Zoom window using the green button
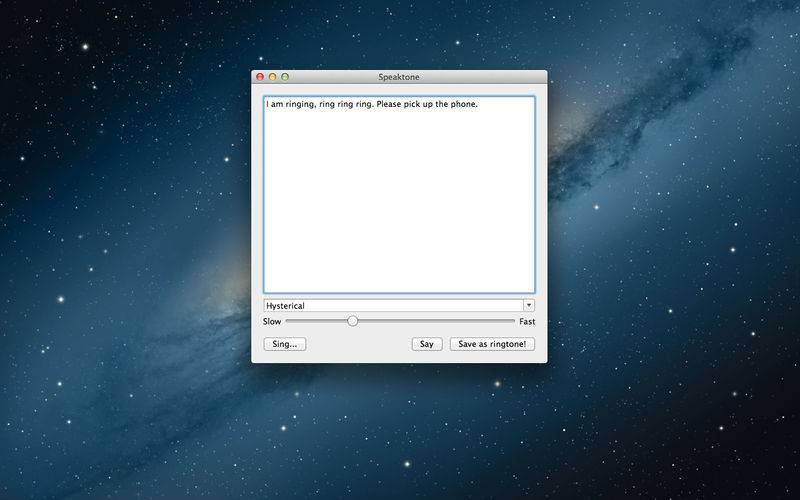 click(285, 77)
